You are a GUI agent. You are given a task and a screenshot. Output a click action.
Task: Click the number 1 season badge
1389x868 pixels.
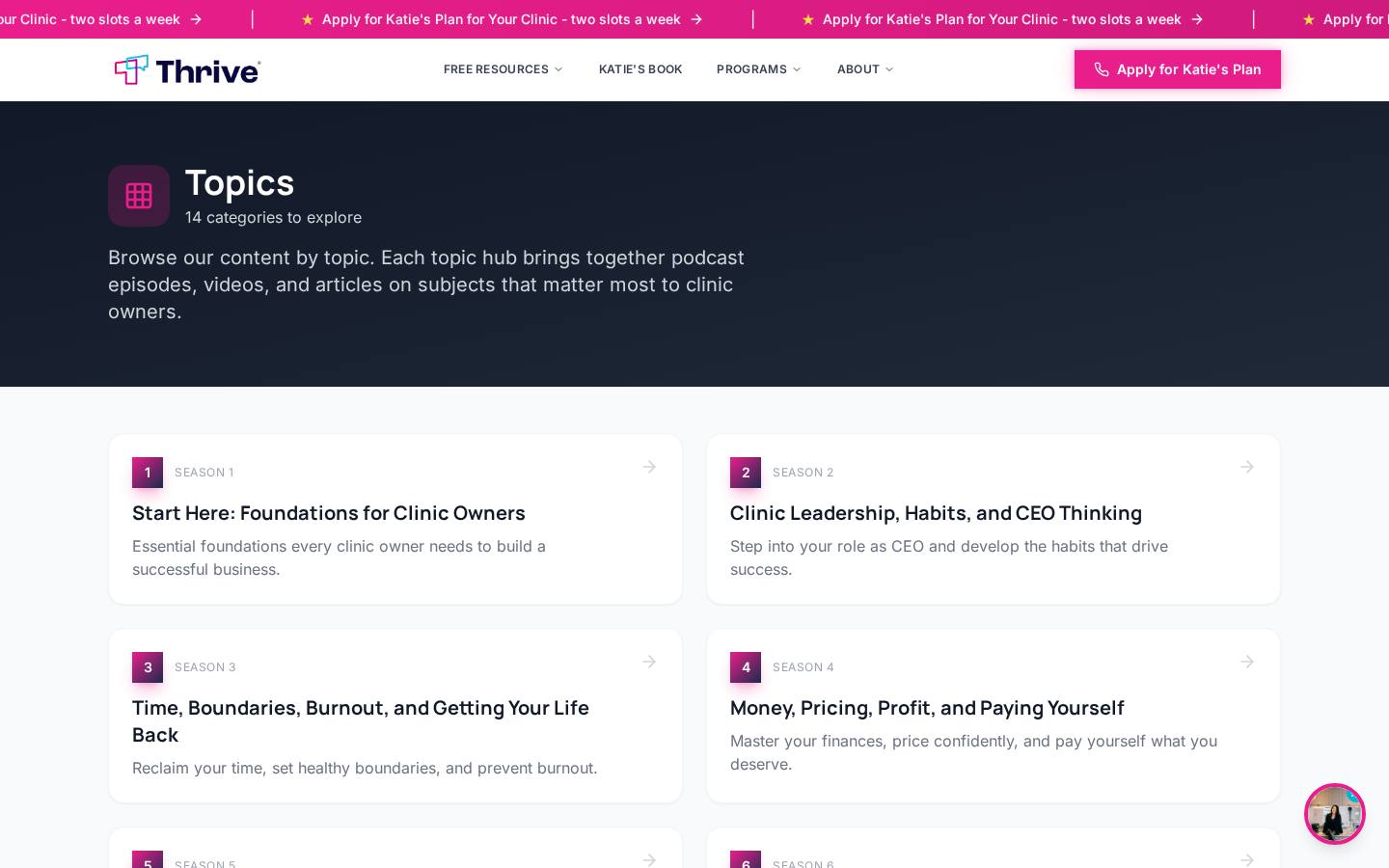[x=148, y=473]
